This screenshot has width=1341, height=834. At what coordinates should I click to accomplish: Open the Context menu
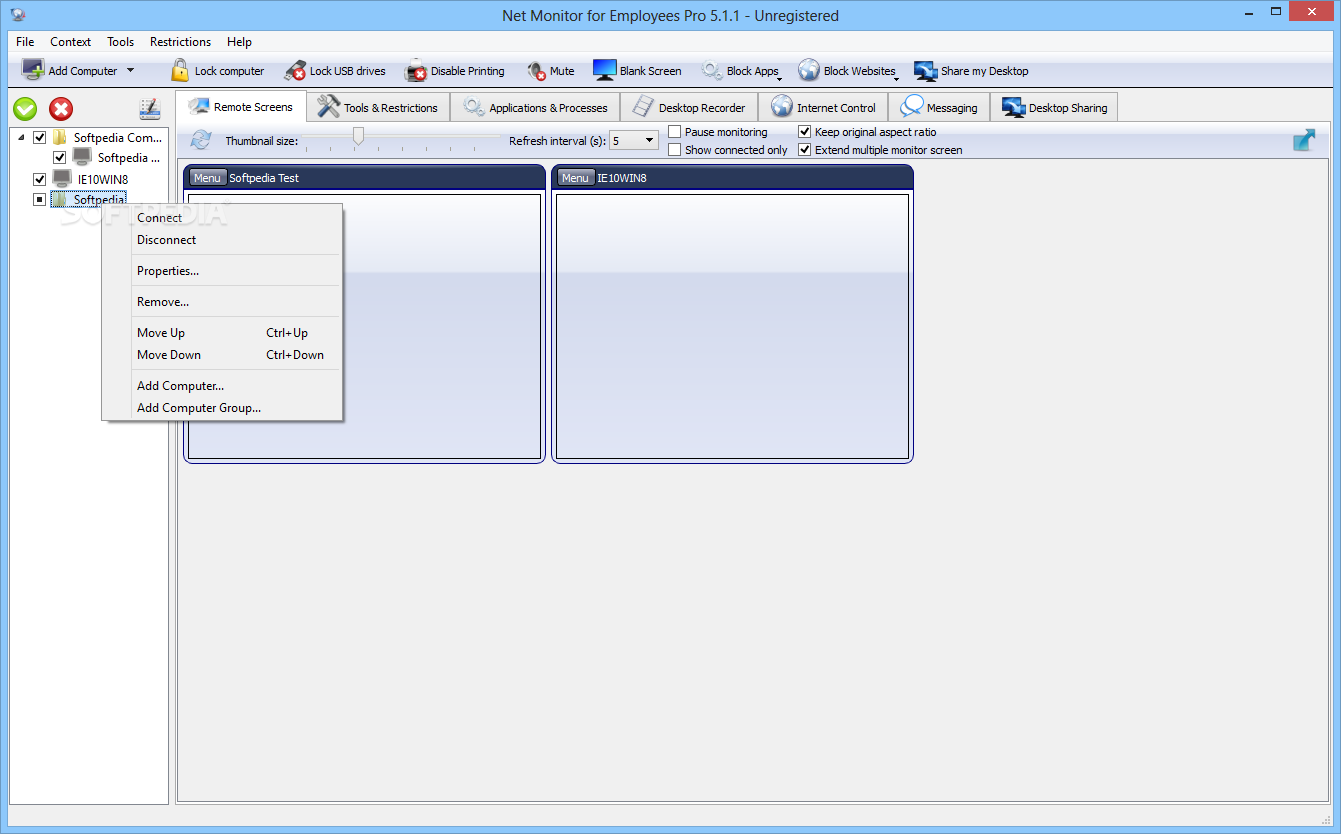tap(71, 42)
